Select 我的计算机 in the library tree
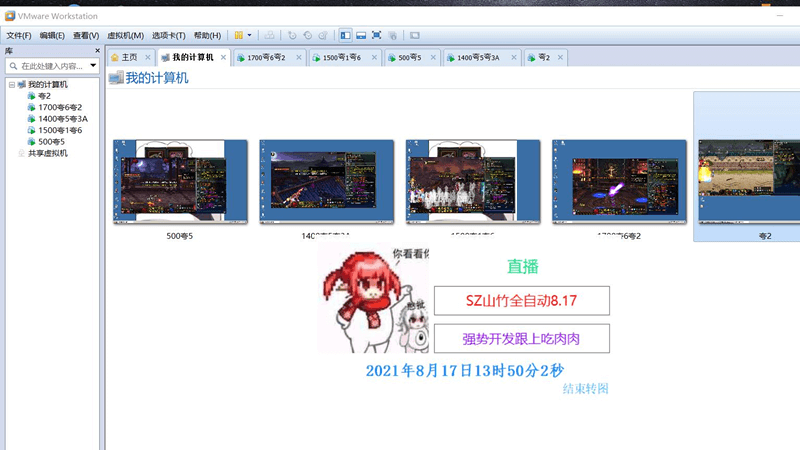The height and width of the screenshot is (450, 800). tap(47, 85)
